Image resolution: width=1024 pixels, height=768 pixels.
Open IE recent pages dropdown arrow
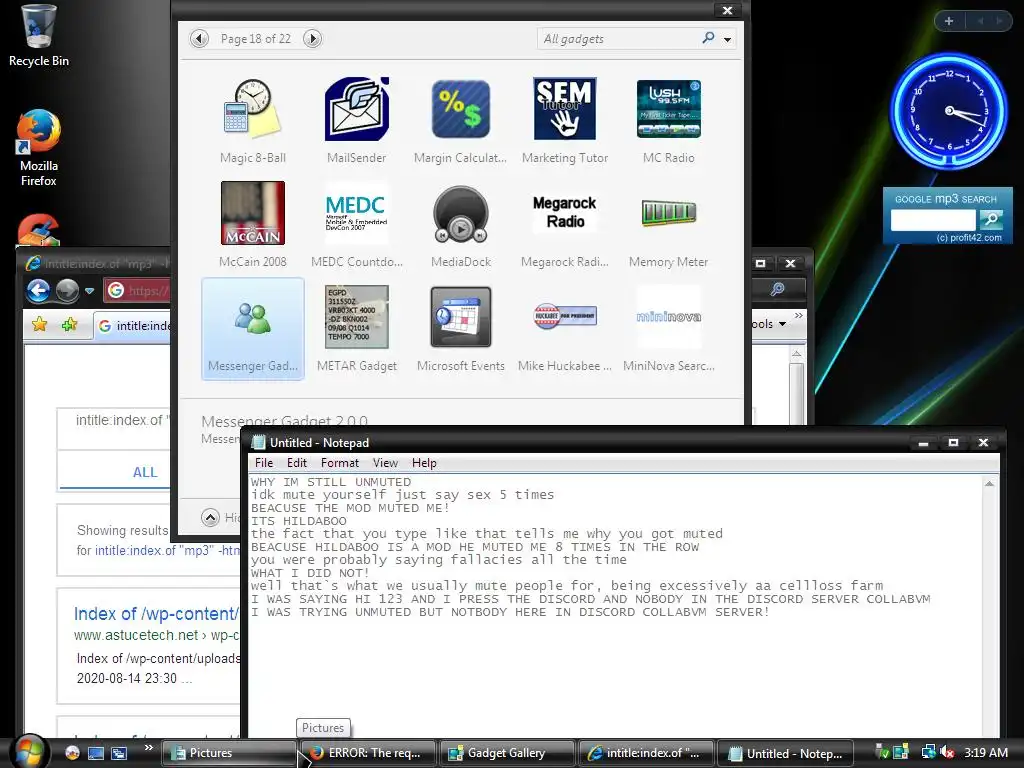tap(89, 291)
